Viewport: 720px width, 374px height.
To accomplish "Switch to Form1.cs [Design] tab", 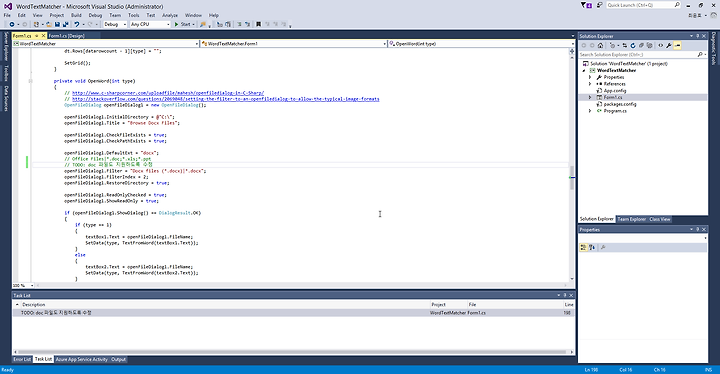I will 67,36.
